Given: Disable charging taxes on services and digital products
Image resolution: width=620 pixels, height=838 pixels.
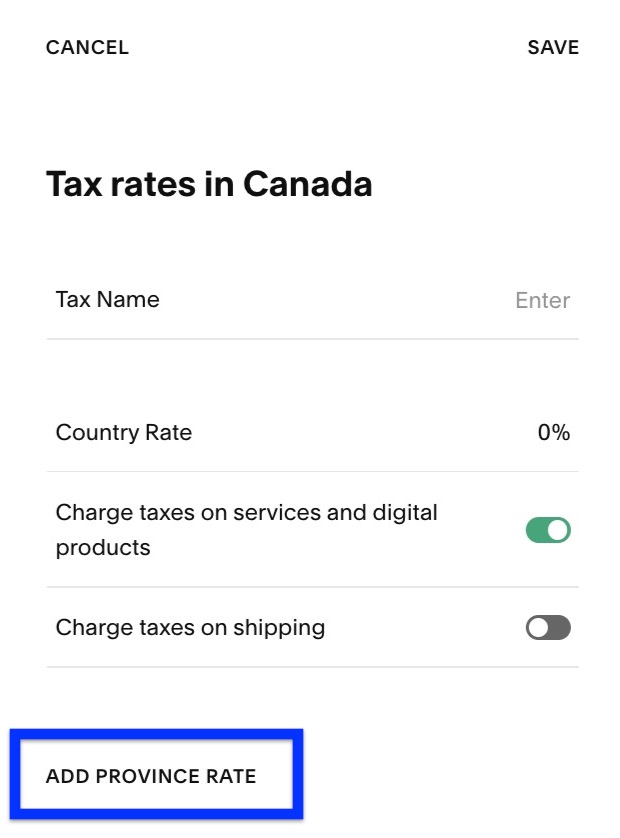Looking at the screenshot, I should point(547,530).
